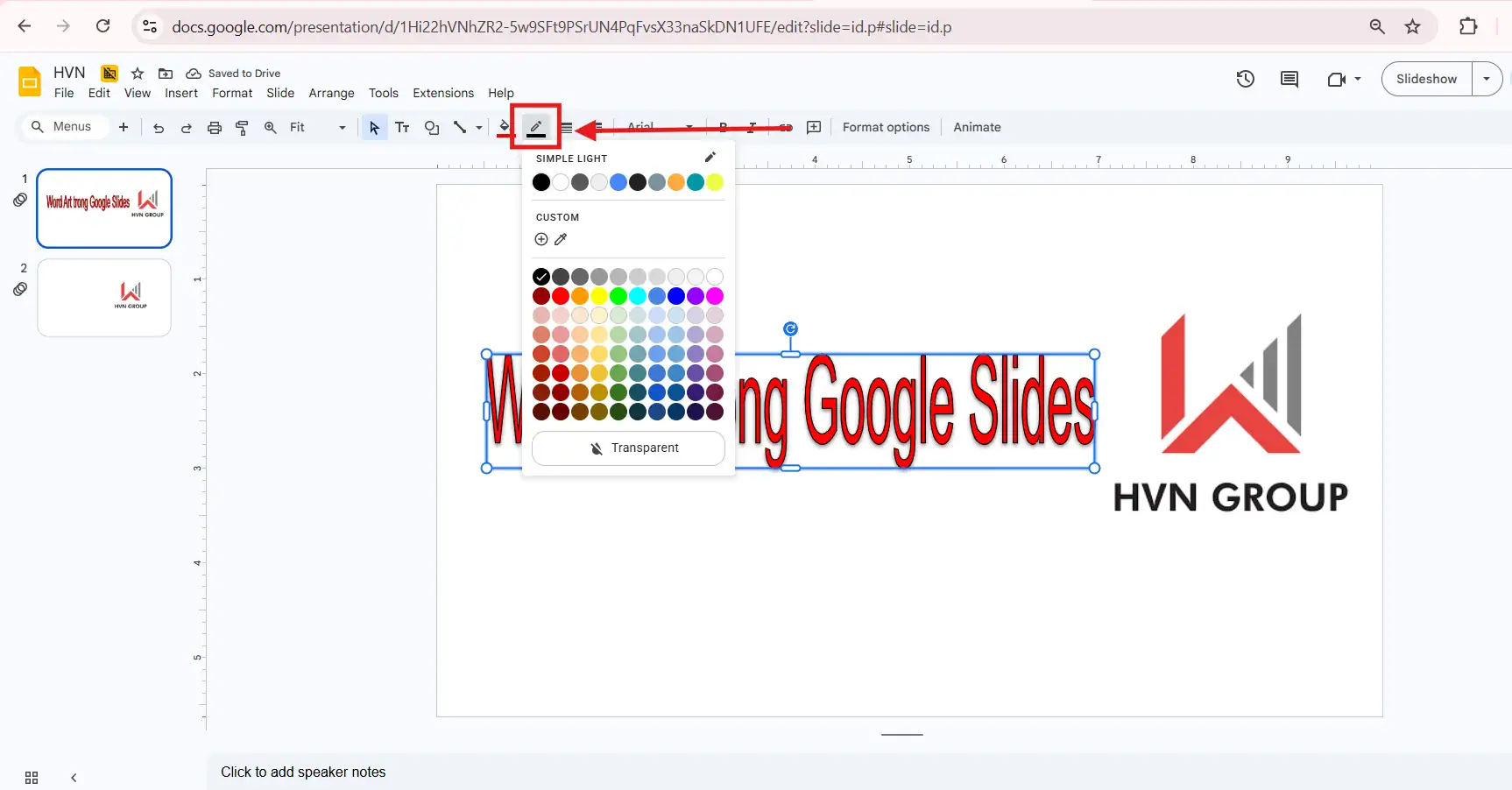Image resolution: width=1512 pixels, height=790 pixels.
Task: Start the Slideshow
Action: [x=1426, y=79]
